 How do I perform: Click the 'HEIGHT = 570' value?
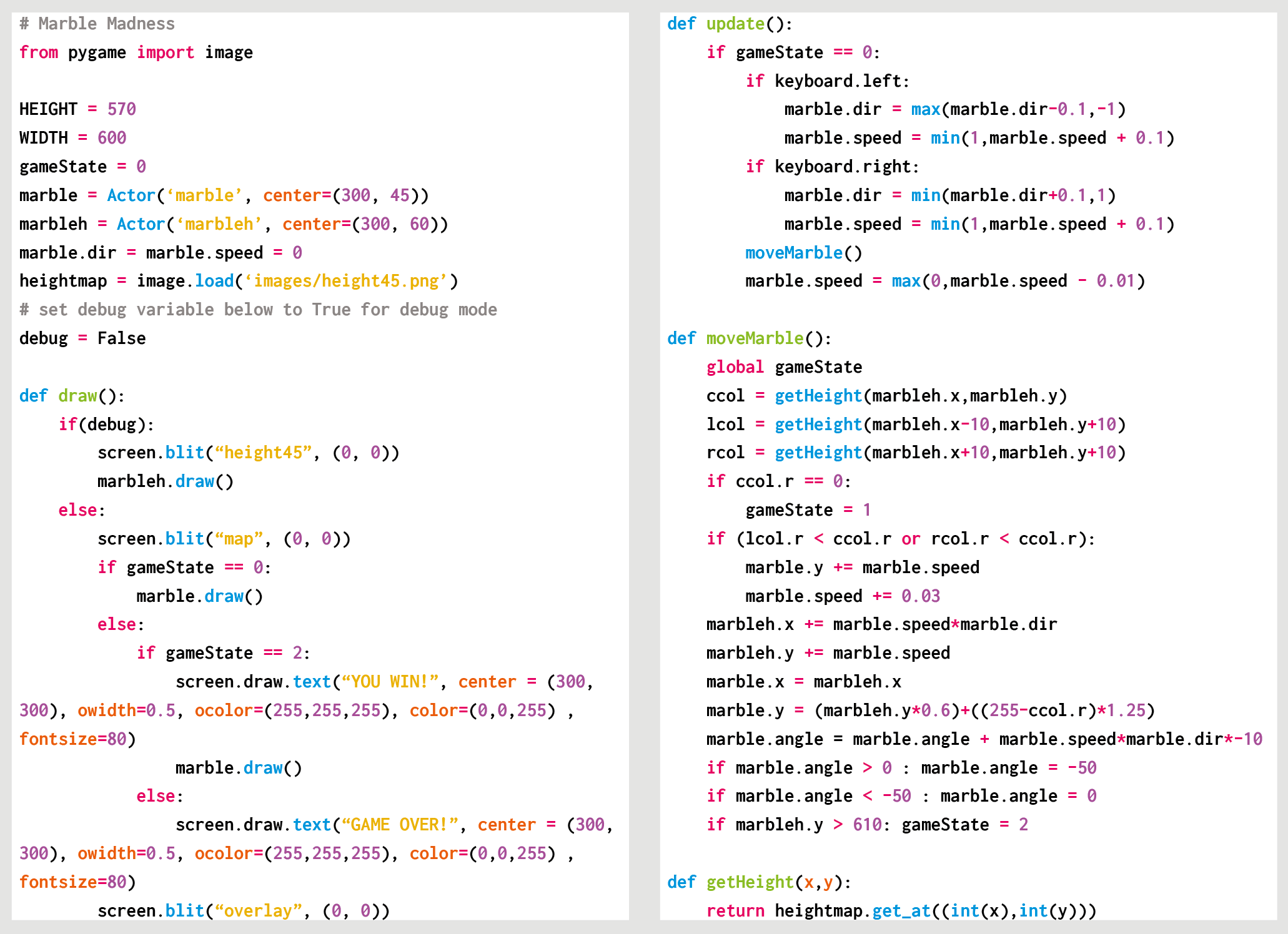[x=121, y=109]
